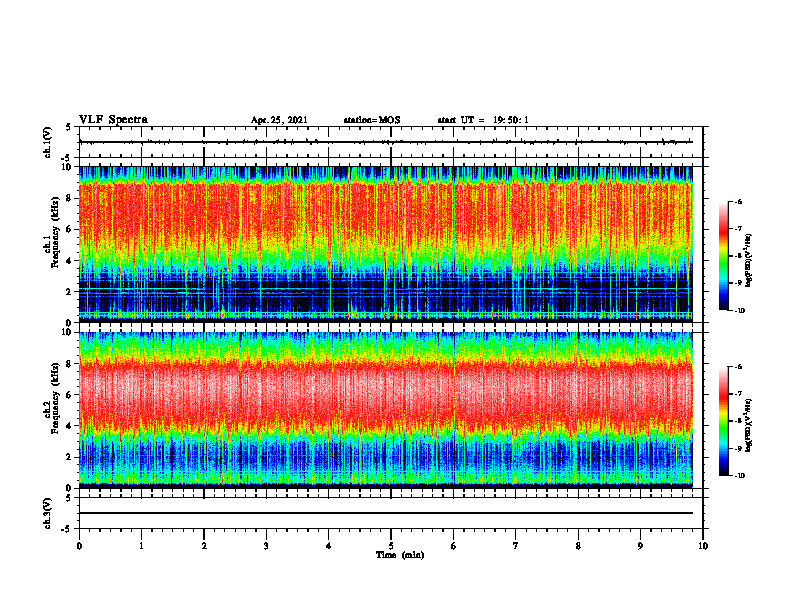792x612 pixels.
Task: Click the flat ch.3 voltage trace line
Action: tap(386, 513)
